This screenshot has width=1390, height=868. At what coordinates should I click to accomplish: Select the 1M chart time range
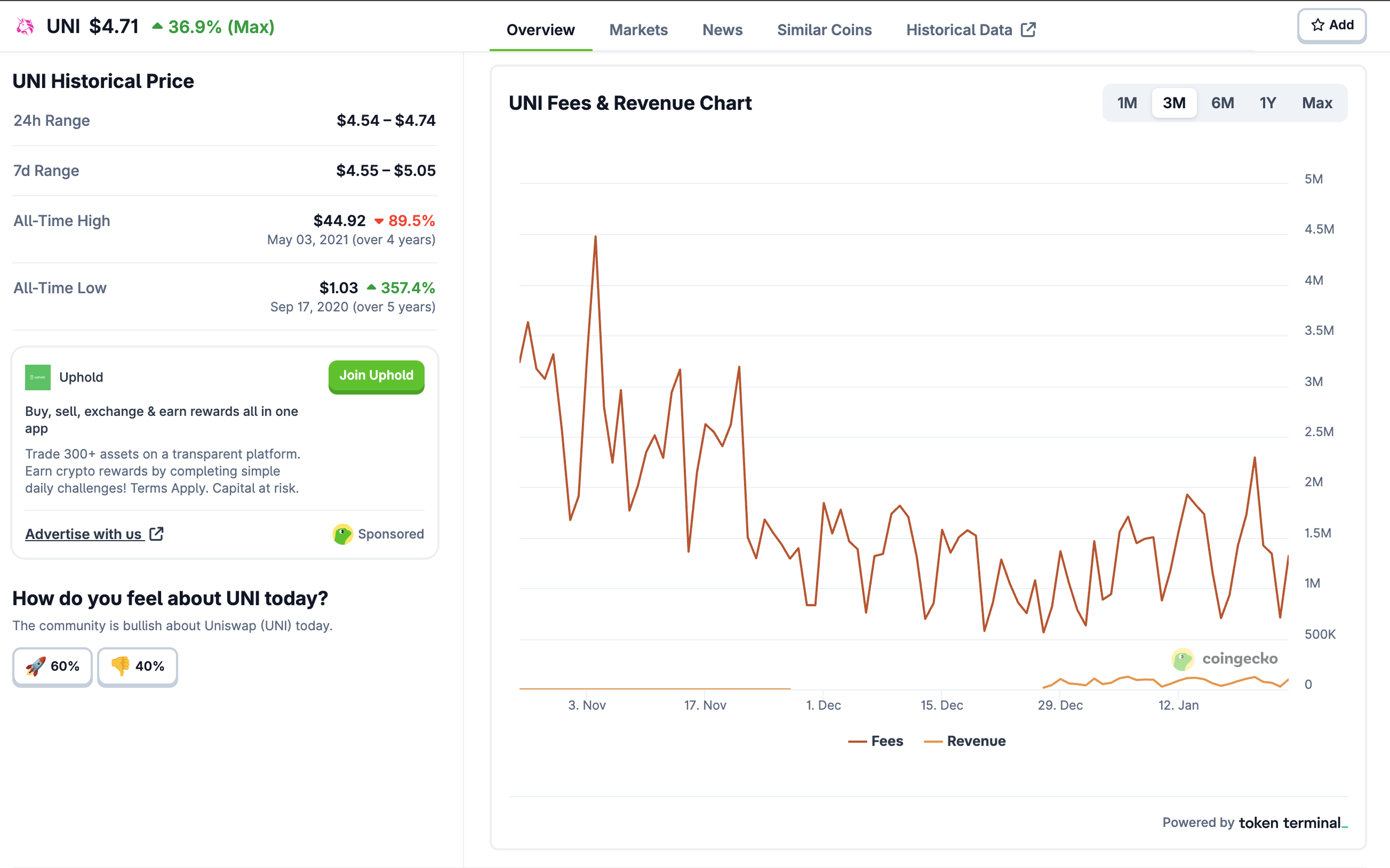1127,103
